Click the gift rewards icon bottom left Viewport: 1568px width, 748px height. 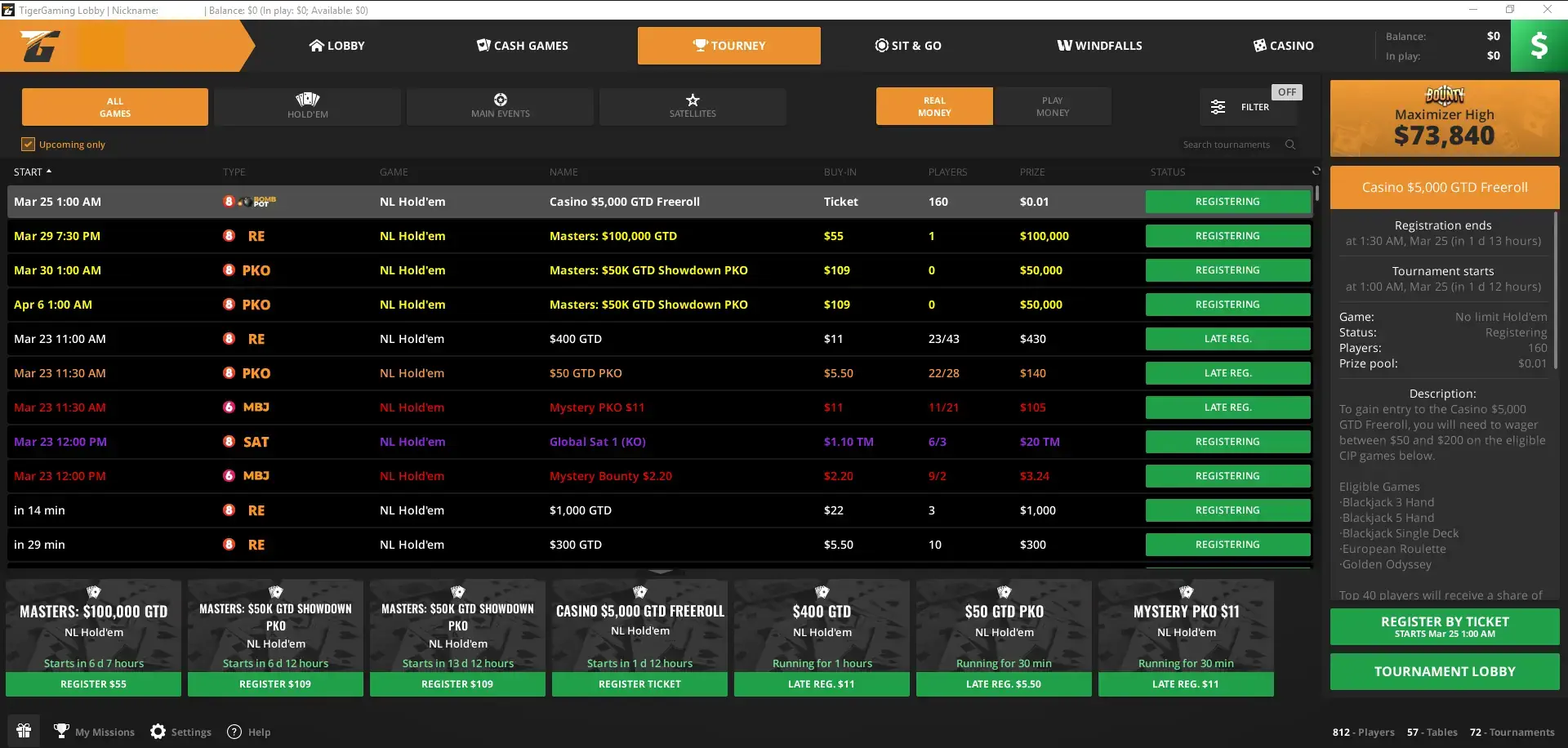coord(23,730)
